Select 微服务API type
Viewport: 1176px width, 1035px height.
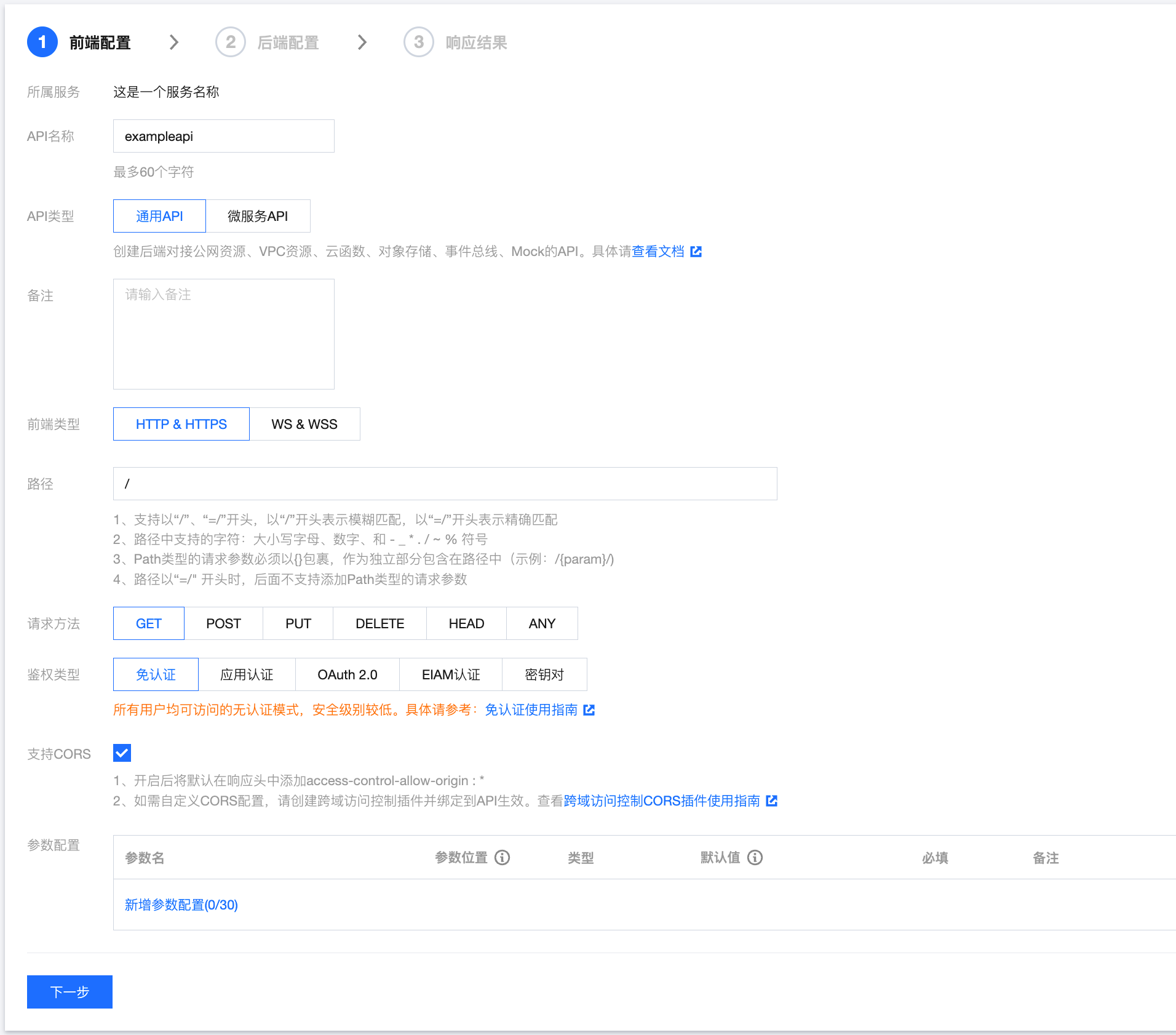[258, 216]
